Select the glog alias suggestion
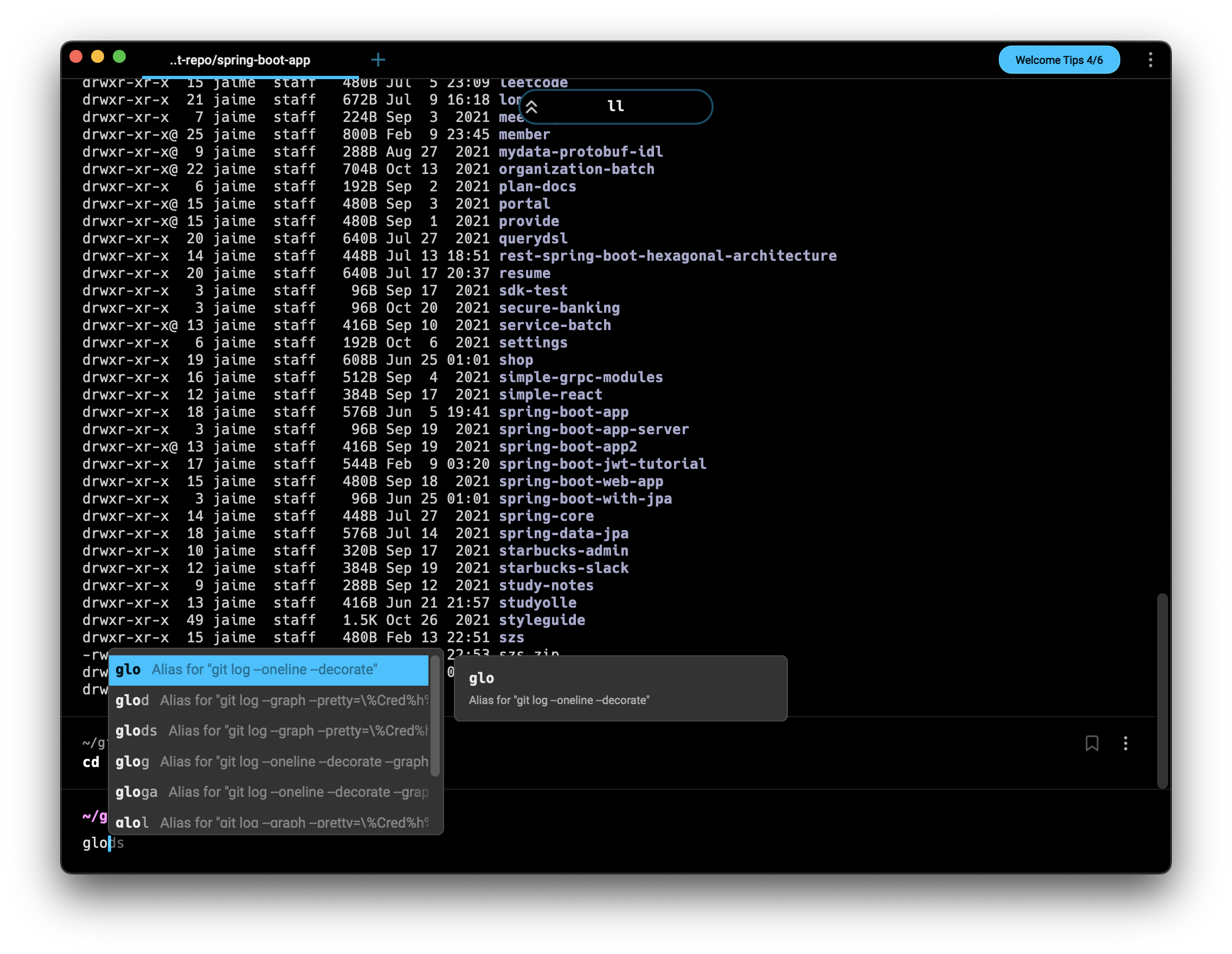The height and width of the screenshot is (954, 1232). point(268,762)
